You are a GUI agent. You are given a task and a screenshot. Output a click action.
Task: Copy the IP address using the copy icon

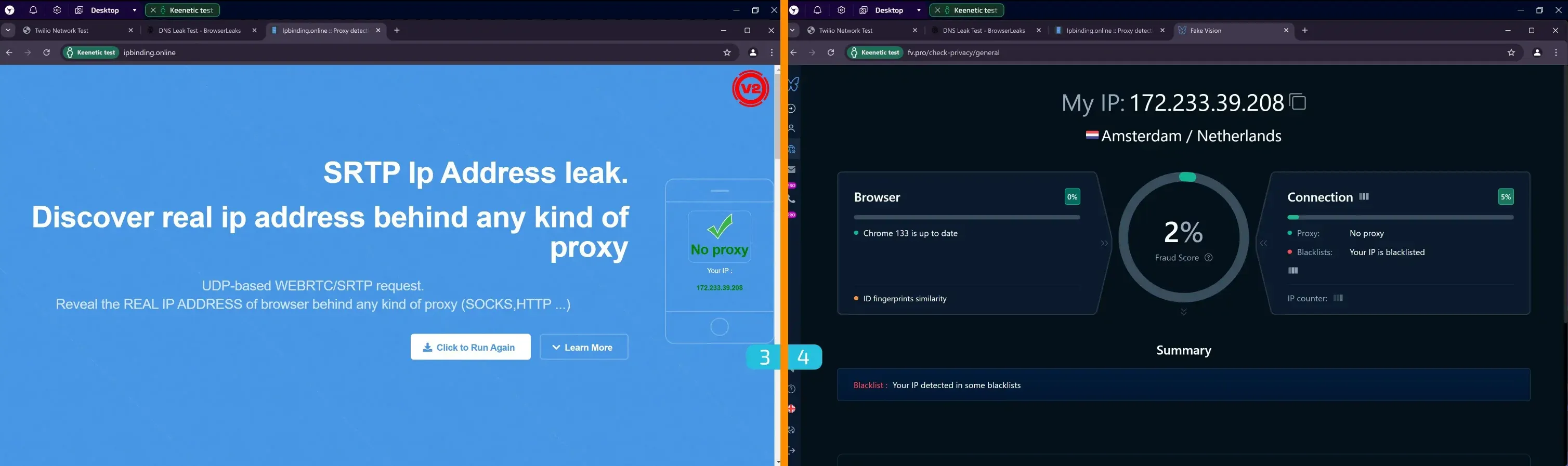tap(1298, 102)
